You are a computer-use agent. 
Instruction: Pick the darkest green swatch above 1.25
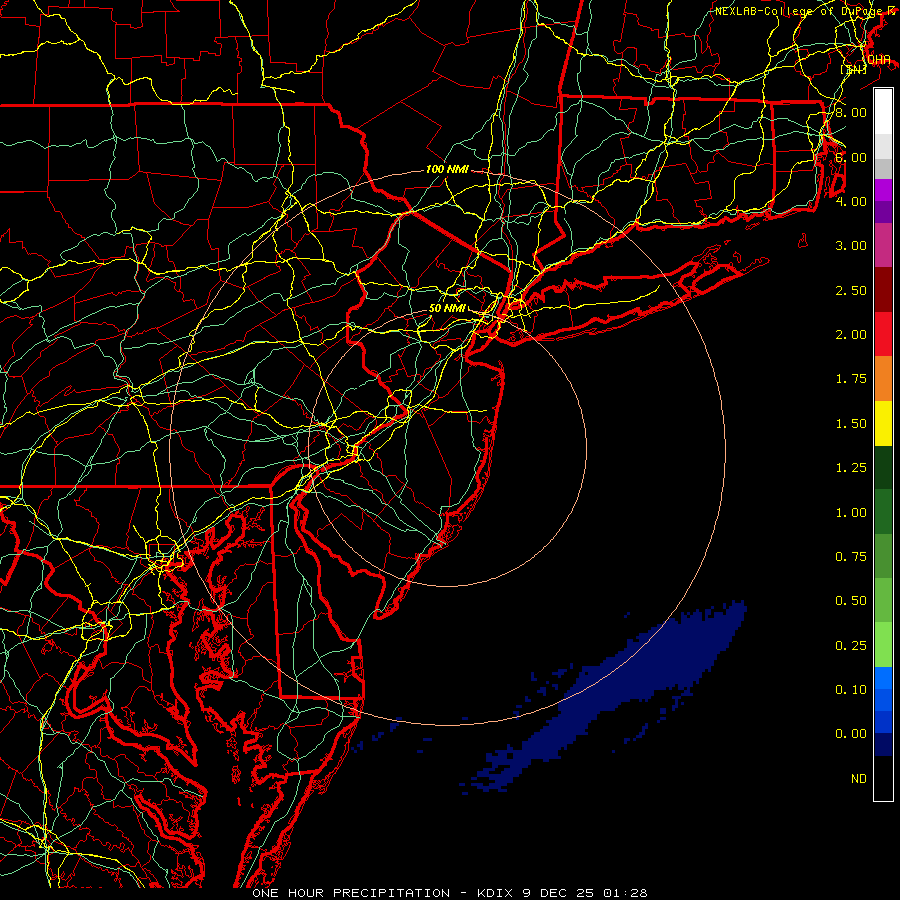pyautogui.click(x=883, y=467)
